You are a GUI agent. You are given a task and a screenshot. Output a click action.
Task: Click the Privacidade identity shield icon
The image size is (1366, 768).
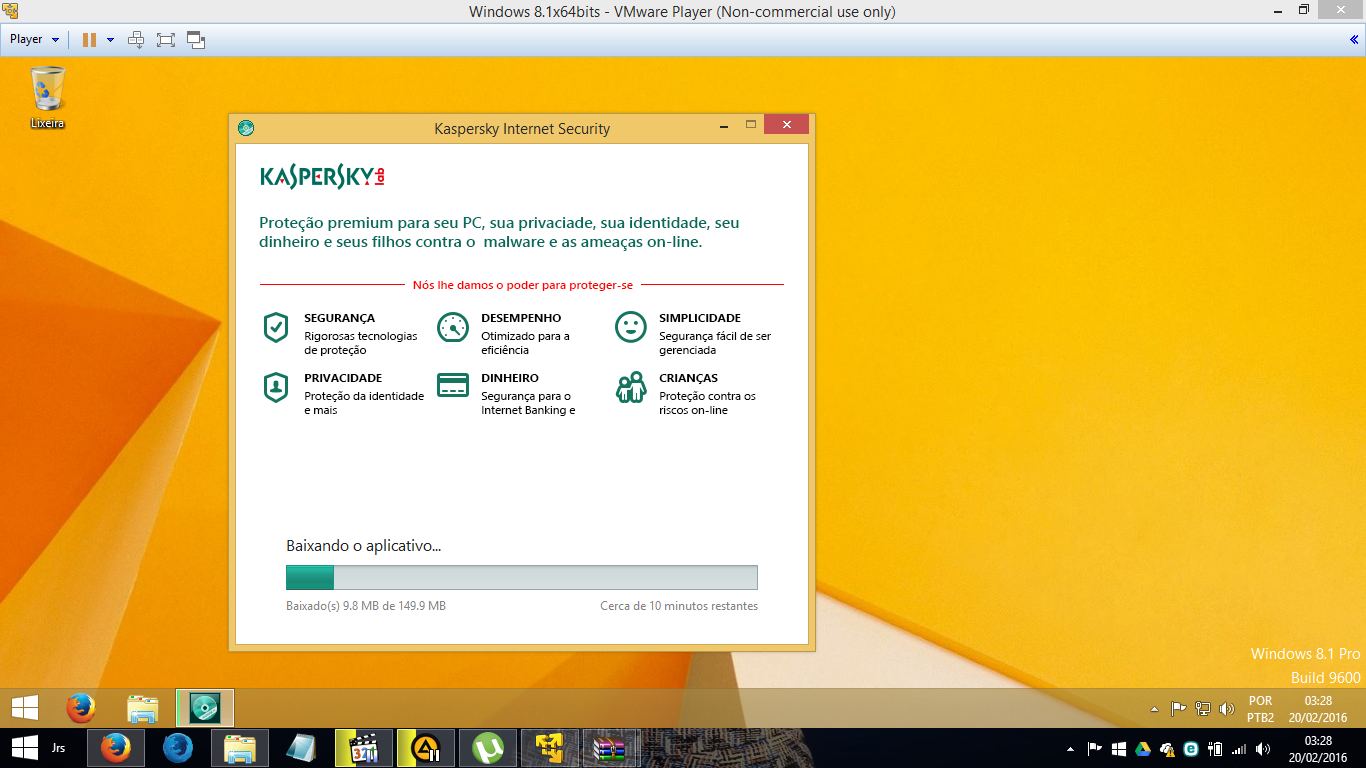click(276, 387)
